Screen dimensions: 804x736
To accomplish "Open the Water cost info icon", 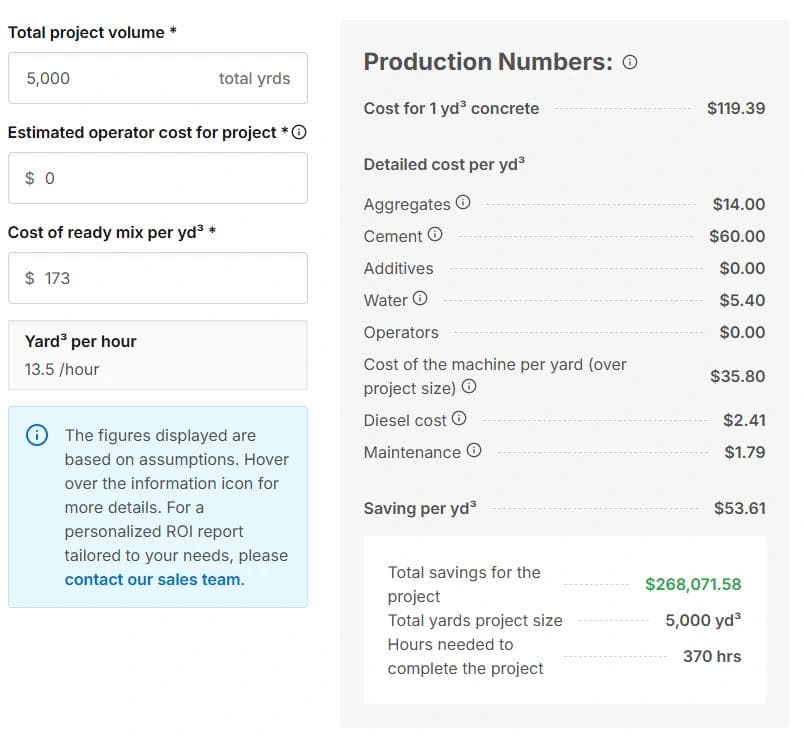I will pos(421,300).
